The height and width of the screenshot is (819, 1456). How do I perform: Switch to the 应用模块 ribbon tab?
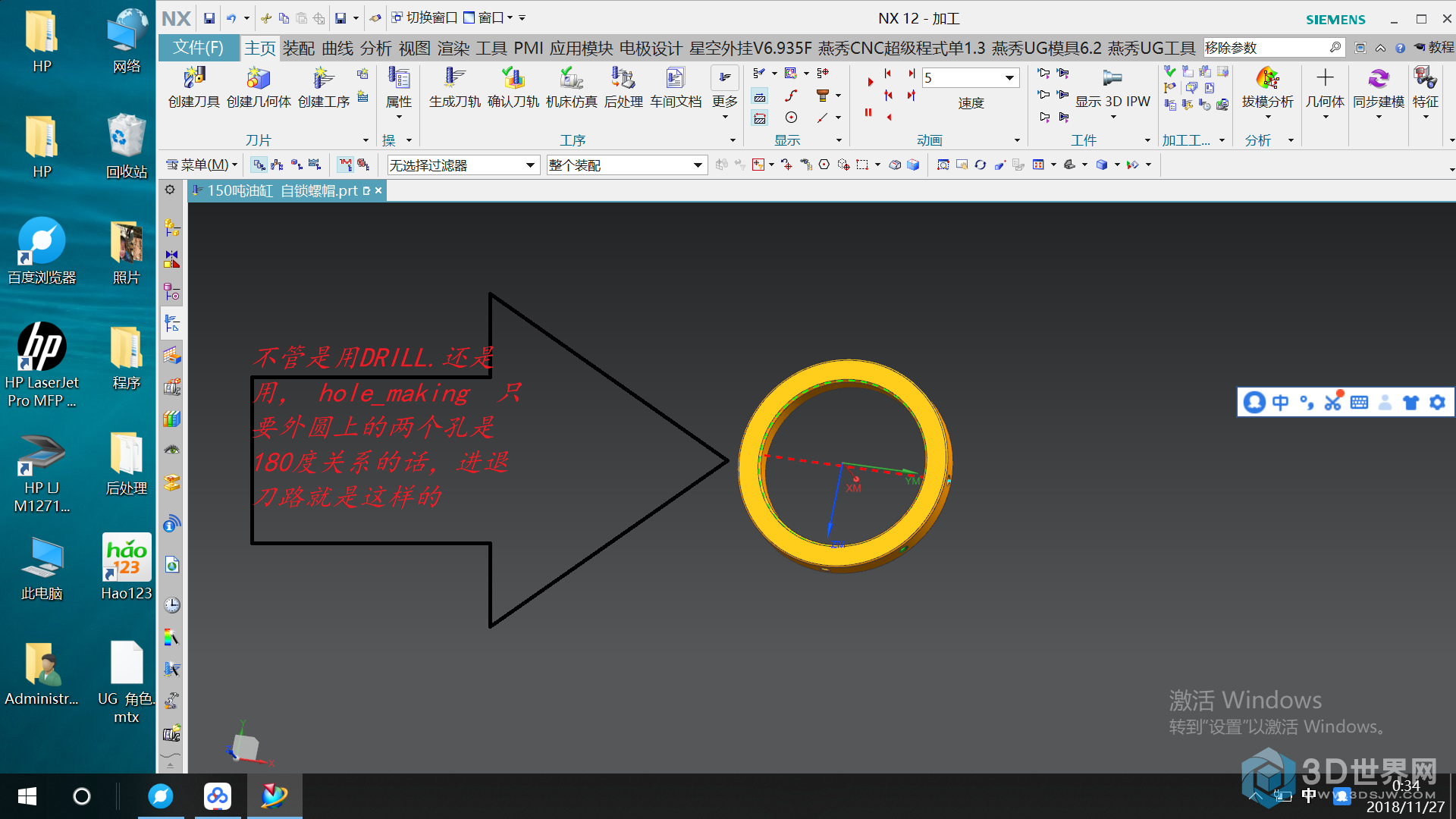point(581,48)
